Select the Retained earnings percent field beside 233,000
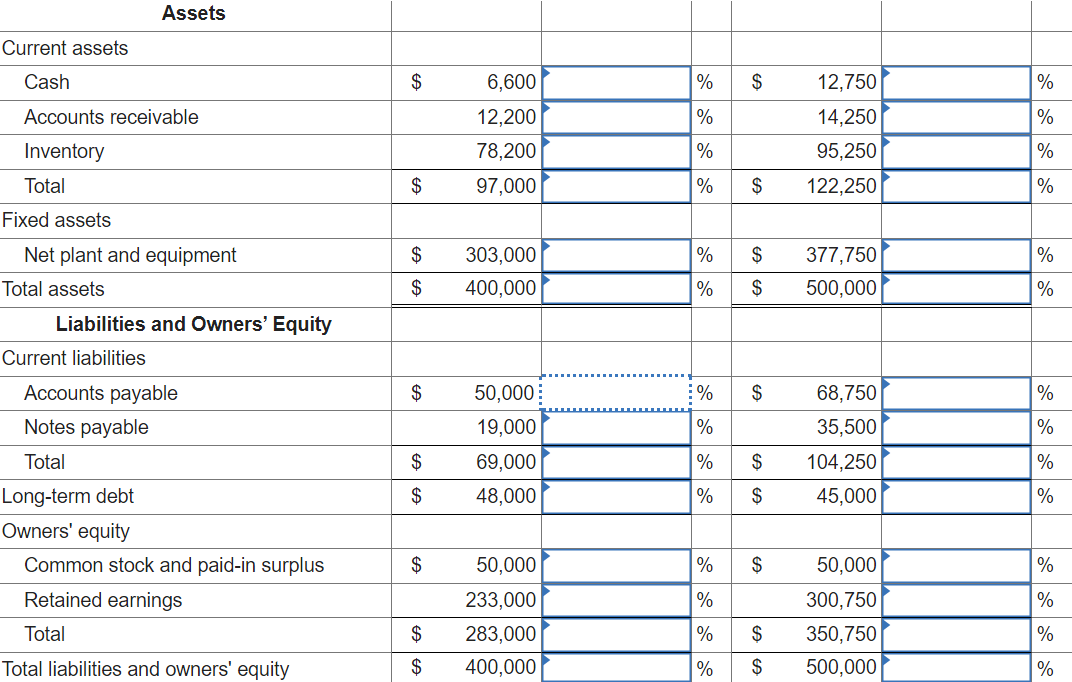Screen dimensions: 1072x682 (x=616, y=600)
